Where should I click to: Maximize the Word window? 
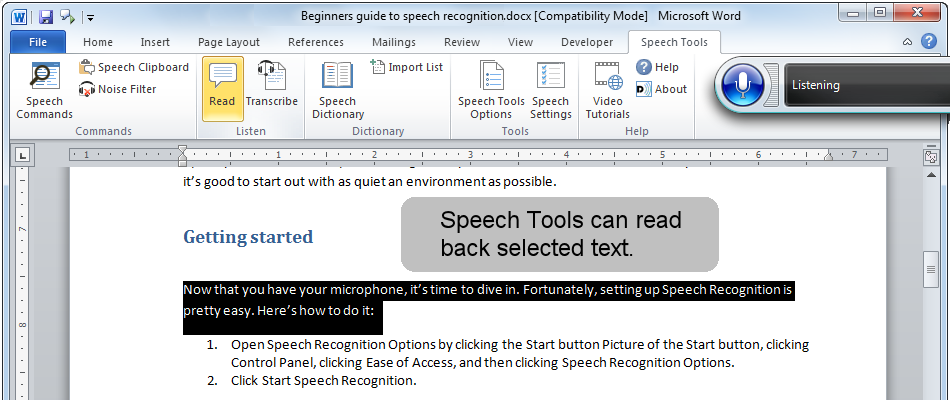click(879, 12)
